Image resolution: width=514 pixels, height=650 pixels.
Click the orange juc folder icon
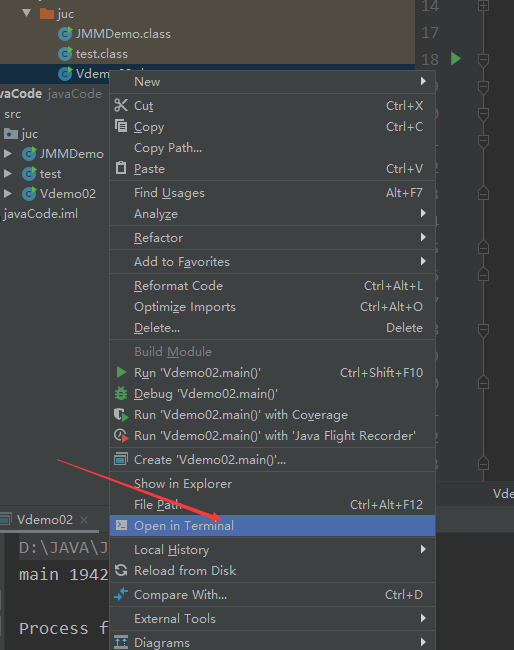[47, 14]
